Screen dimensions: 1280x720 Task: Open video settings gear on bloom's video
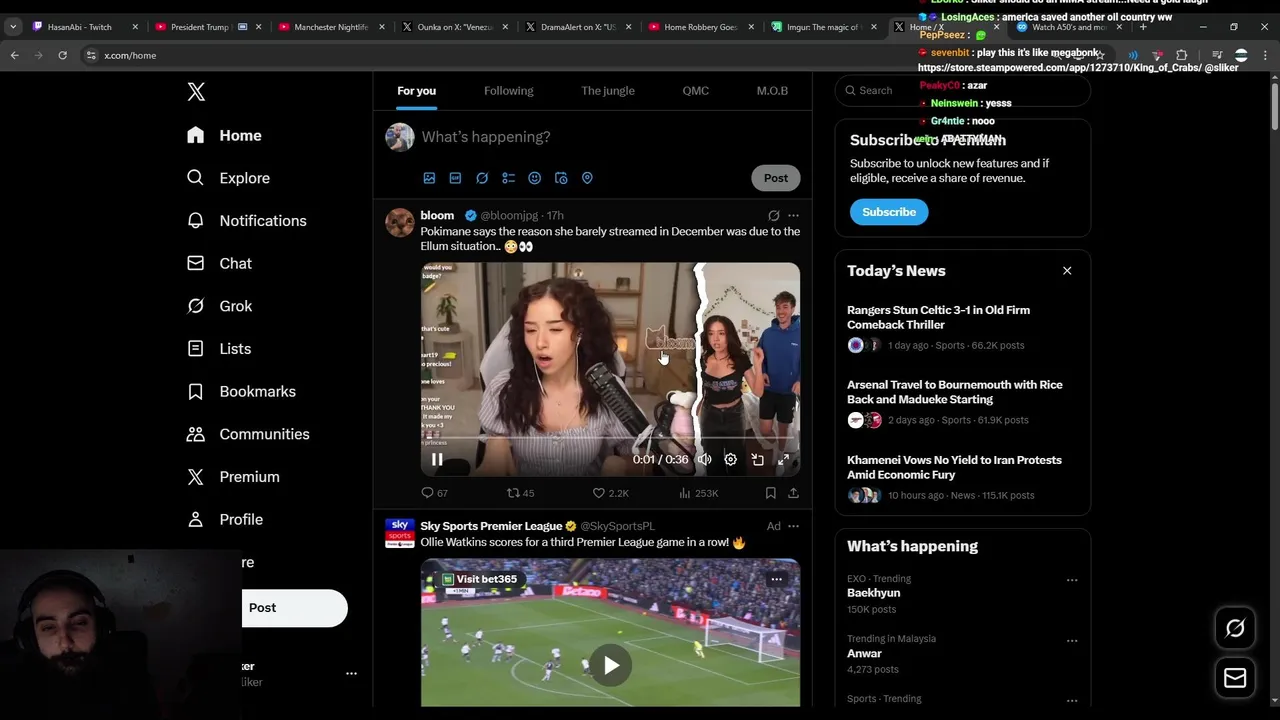pos(730,460)
